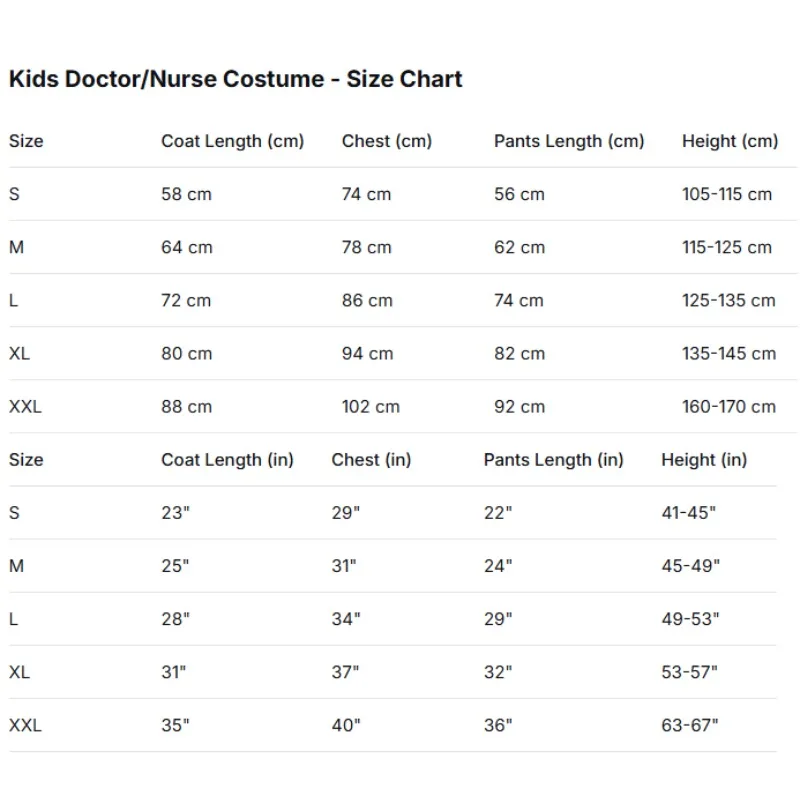Click the 78 cm chest cell
The image size is (800, 800).
(x=366, y=247)
